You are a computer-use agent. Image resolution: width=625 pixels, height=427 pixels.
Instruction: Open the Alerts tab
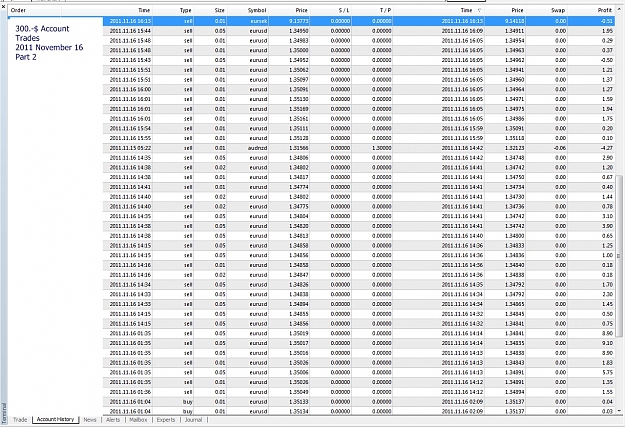(113, 420)
